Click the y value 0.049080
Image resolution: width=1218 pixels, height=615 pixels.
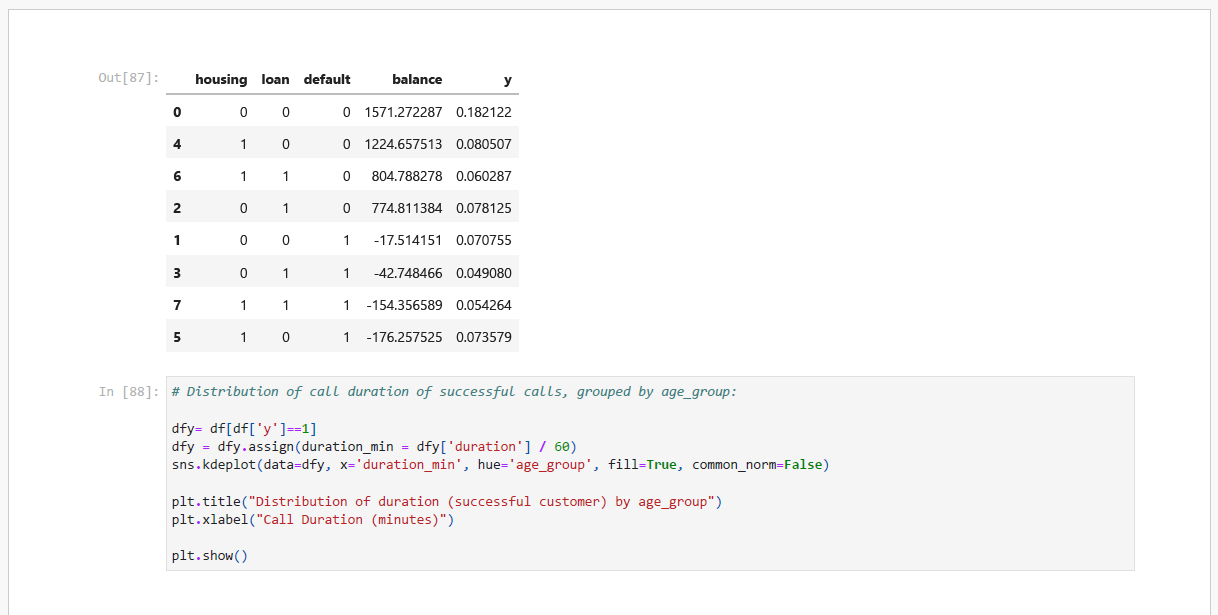click(x=483, y=273)
